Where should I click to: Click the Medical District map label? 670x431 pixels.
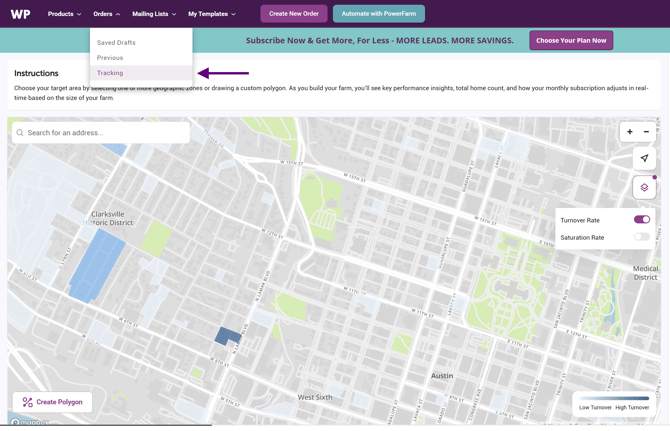coord(645,273)
